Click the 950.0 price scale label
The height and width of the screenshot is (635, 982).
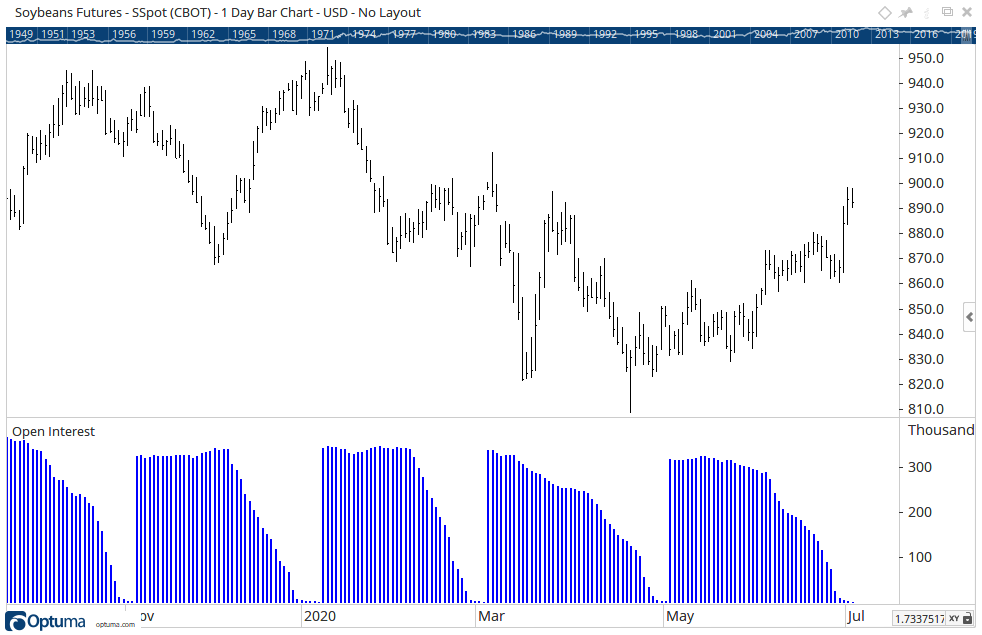tap(926, 58)
